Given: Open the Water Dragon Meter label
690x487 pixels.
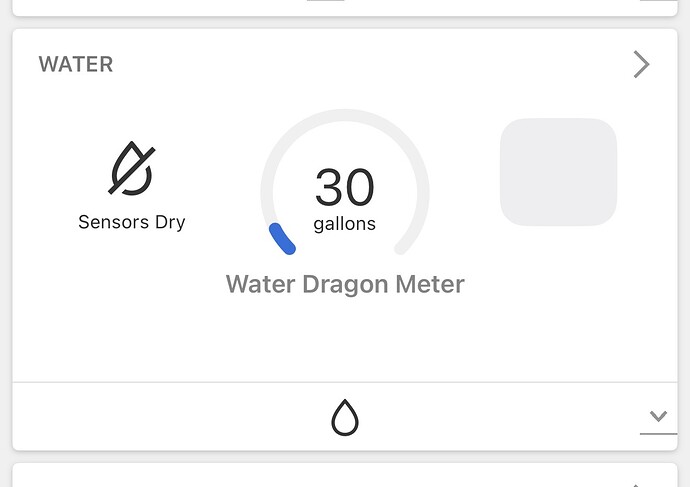Looking at the screenshot, I should tap(345, 284).
